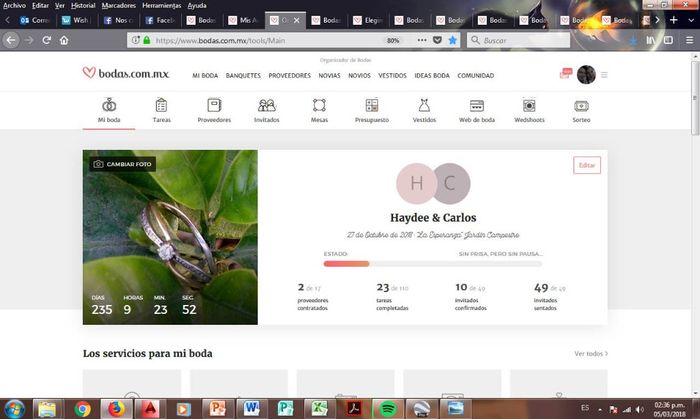
Task: Open the Marcadores browser menu
Action: pyautogui.click(x=118, y=5)
